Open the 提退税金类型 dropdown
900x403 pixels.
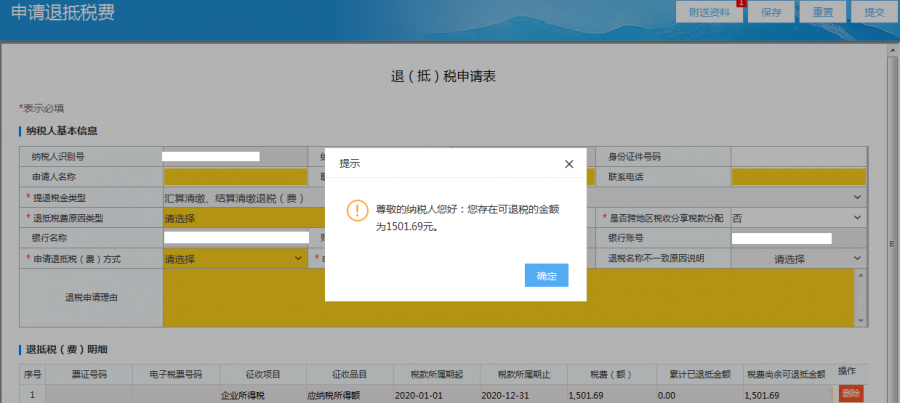pos(514,197)
